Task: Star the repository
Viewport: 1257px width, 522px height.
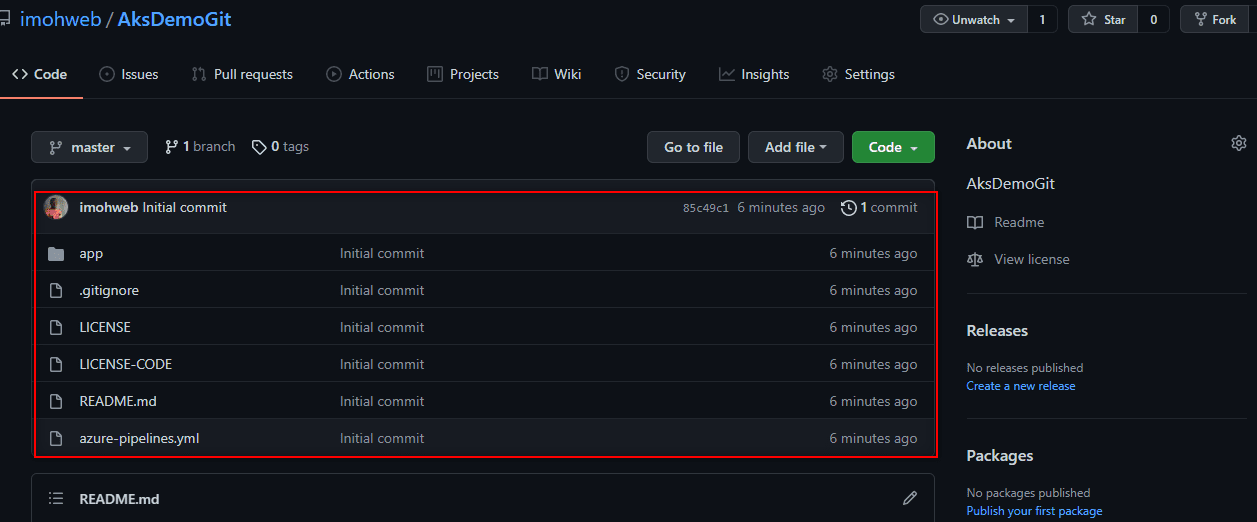Action: point(1103,19)
